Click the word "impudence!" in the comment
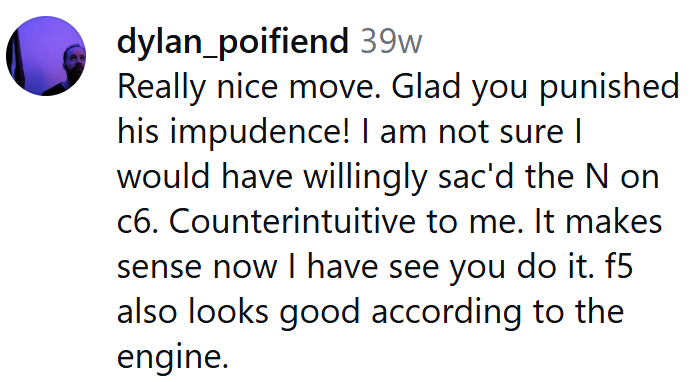 pyautogui.click(x=260, y=132)
